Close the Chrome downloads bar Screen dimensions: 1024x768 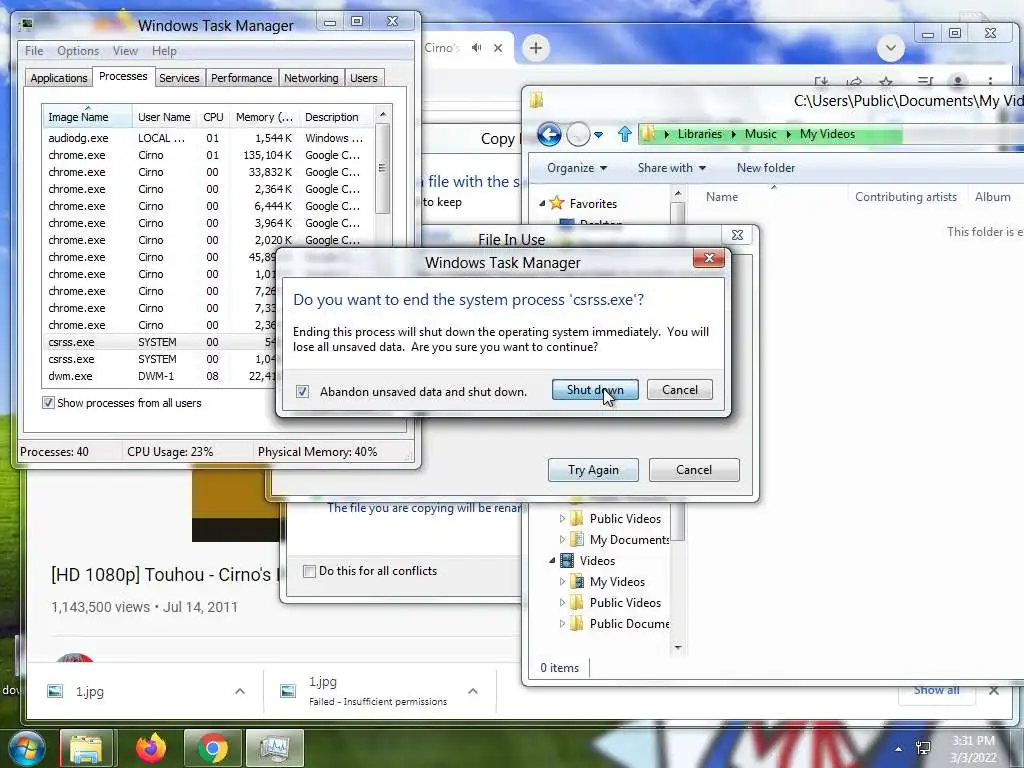(x=993, y=690)
